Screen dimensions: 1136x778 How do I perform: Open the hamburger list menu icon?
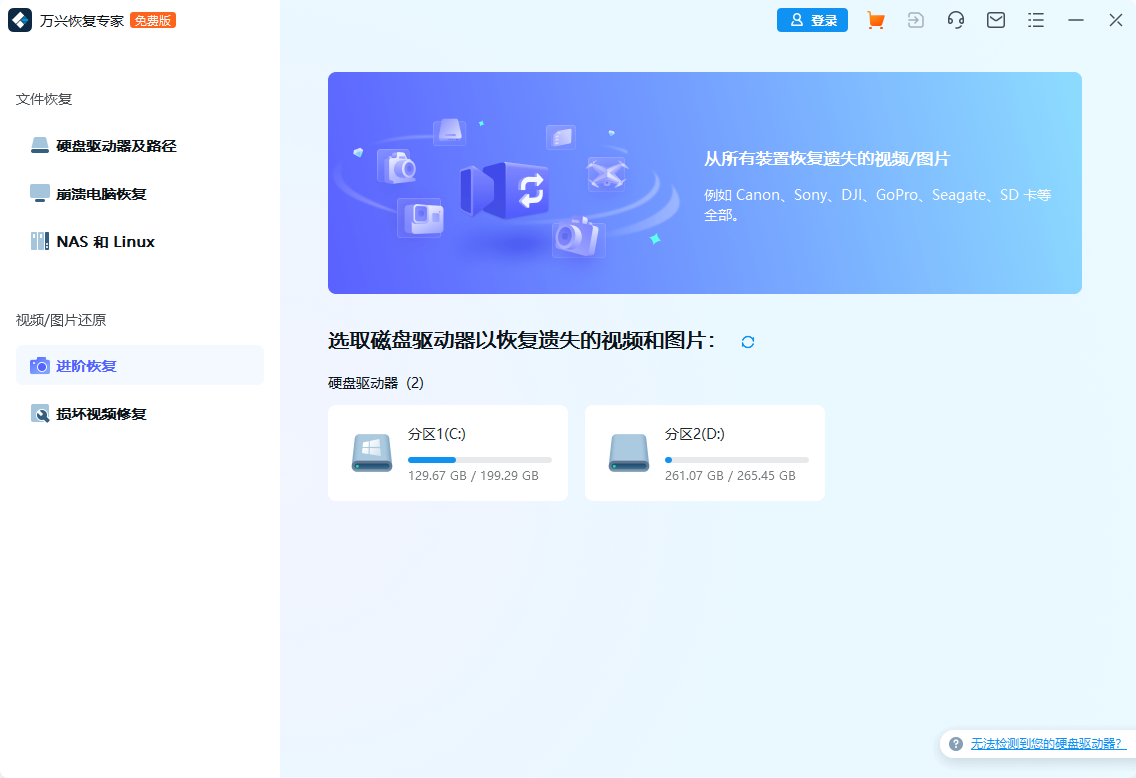point(1036,20)
